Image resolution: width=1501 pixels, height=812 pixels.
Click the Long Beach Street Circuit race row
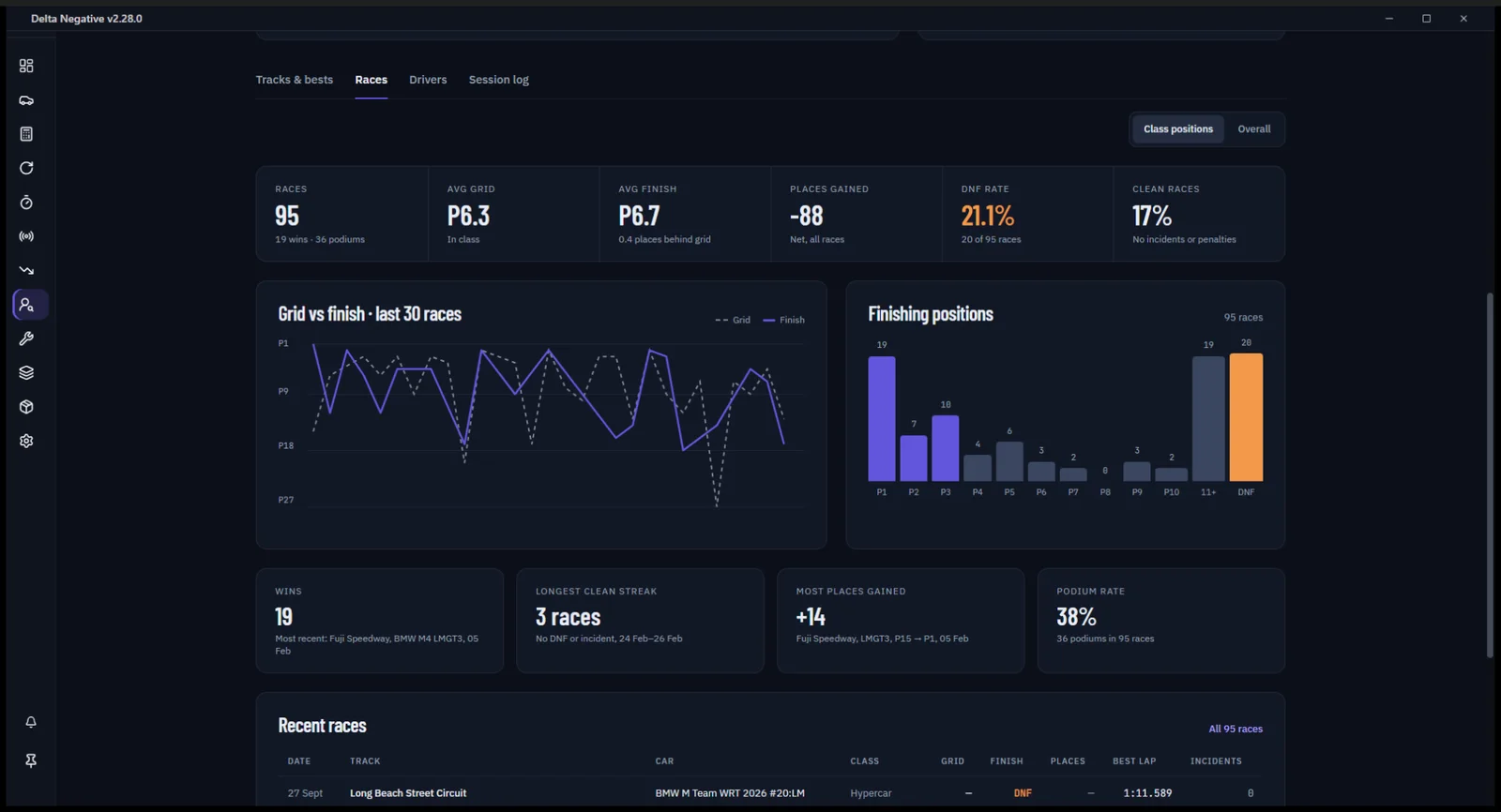point(770,793)
